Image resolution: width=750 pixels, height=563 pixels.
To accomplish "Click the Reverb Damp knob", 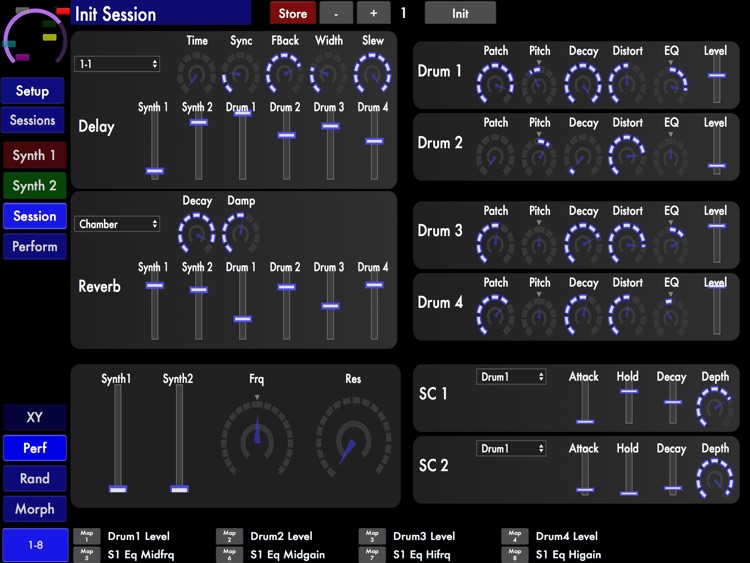I will click(240, 233).
